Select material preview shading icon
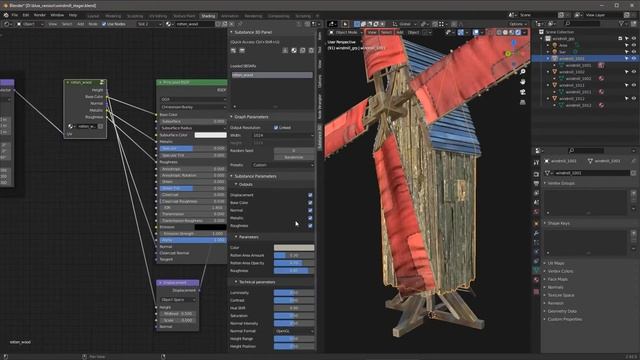This screenshot has height=360, width=640. click(512, 32)
